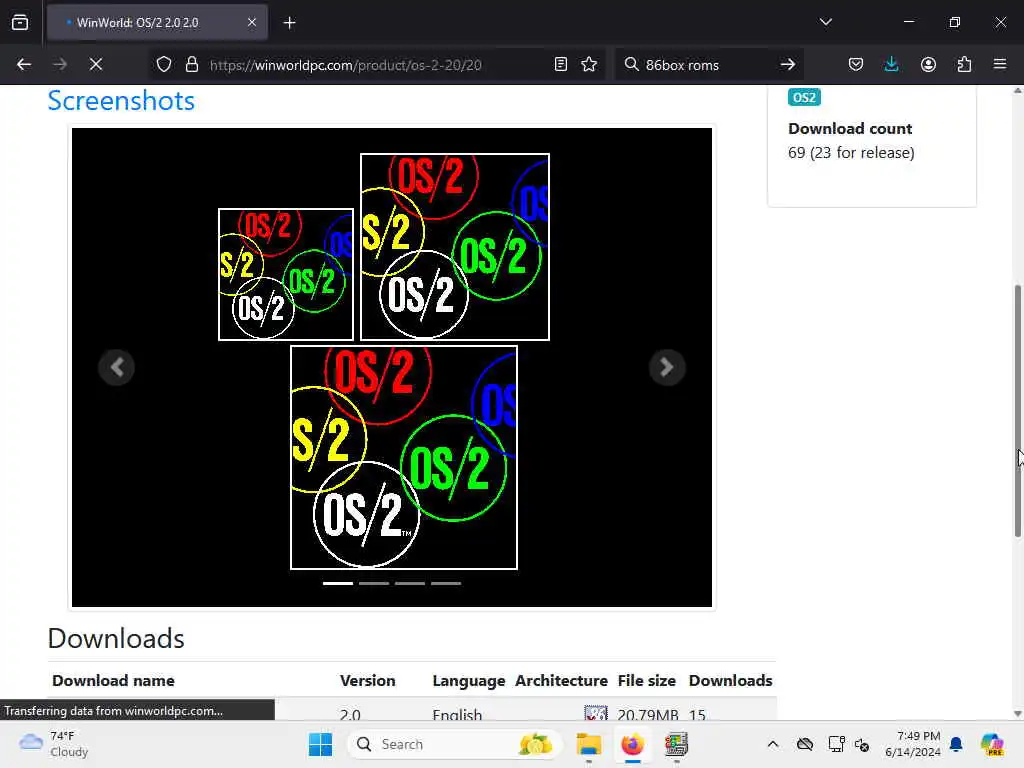Show previous screenshot in carousel
Screen dimensions: 1024x768
(x=117, y=367)
